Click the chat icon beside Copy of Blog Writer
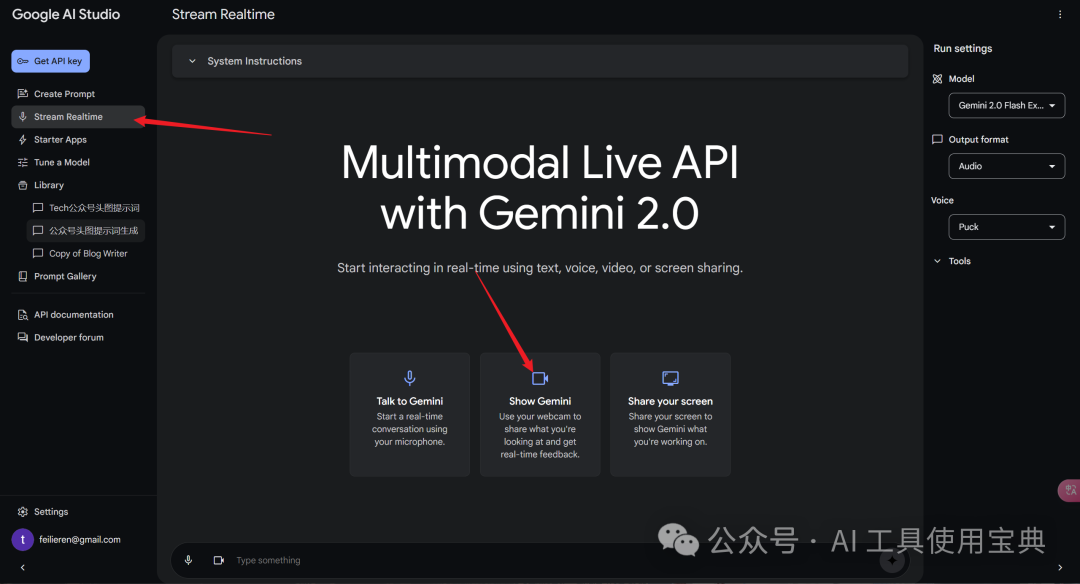Image resolution: width=1080 pixels, height=584 pixels. tap(38, 253)
